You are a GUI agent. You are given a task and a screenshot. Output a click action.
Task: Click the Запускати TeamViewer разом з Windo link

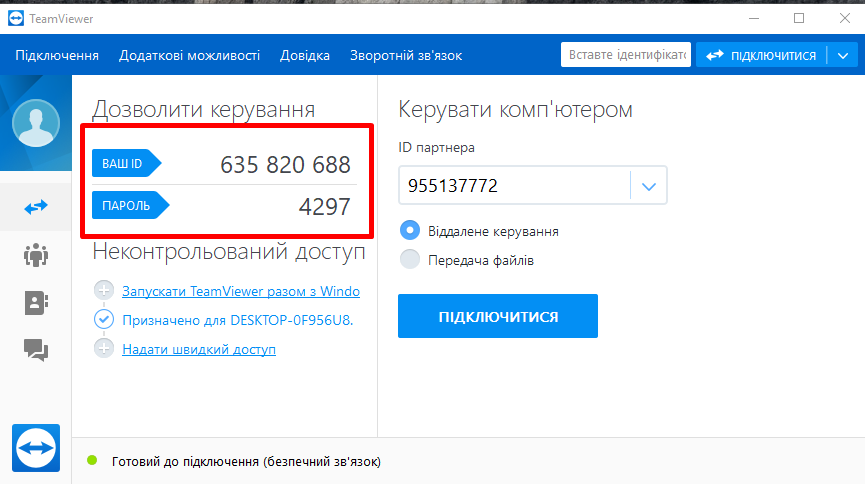(240, 292)
